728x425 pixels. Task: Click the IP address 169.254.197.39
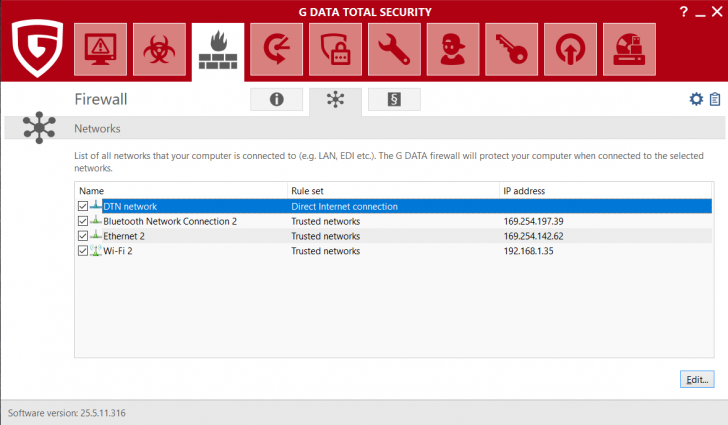(x=533, y=221)
